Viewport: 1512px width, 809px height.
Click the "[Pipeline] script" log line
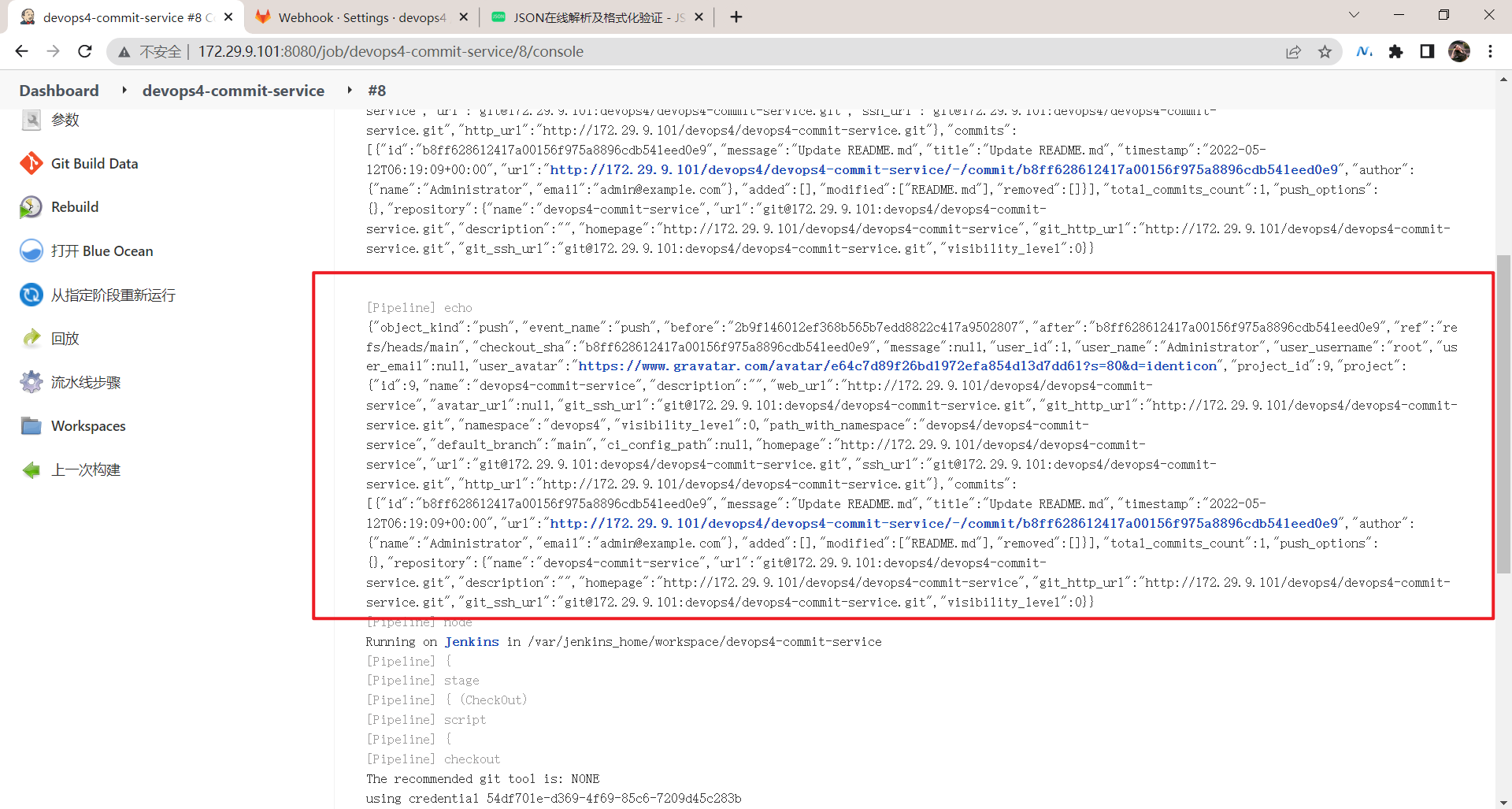click(426, 719)
